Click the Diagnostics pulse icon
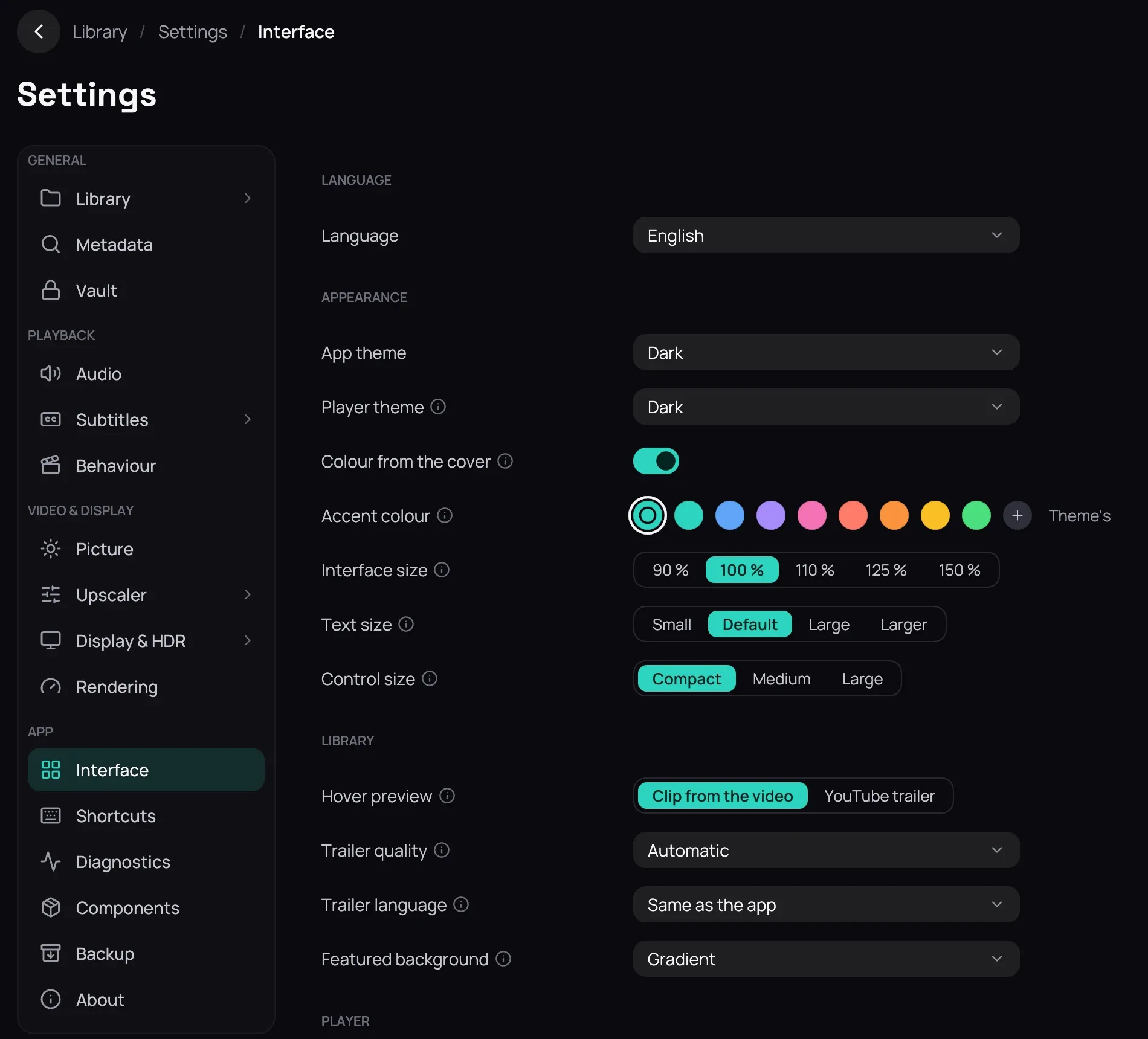Viewport: 1148px width, 1039px height. point(51,861)
